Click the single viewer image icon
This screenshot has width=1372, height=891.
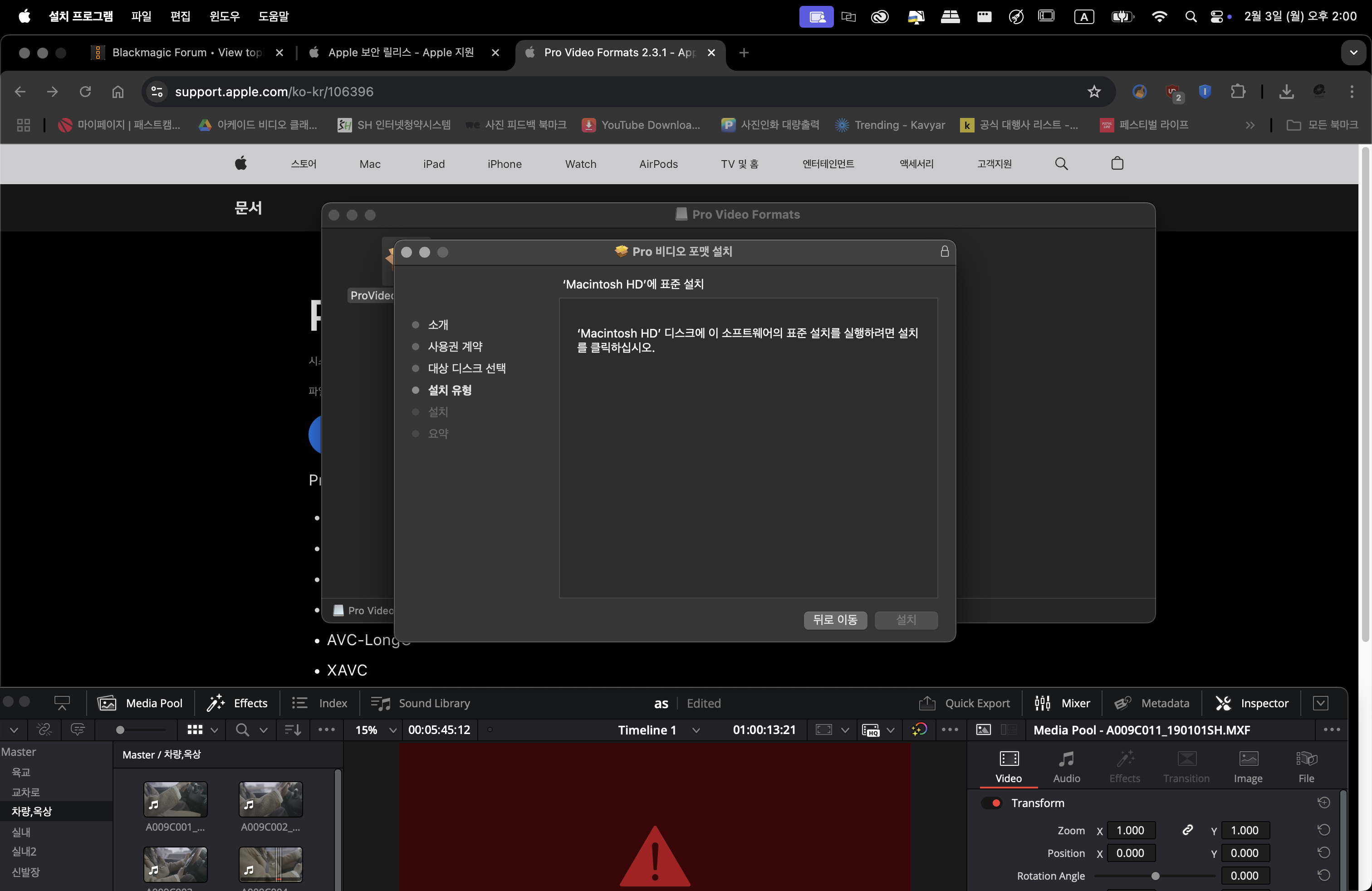coord(984,729)
